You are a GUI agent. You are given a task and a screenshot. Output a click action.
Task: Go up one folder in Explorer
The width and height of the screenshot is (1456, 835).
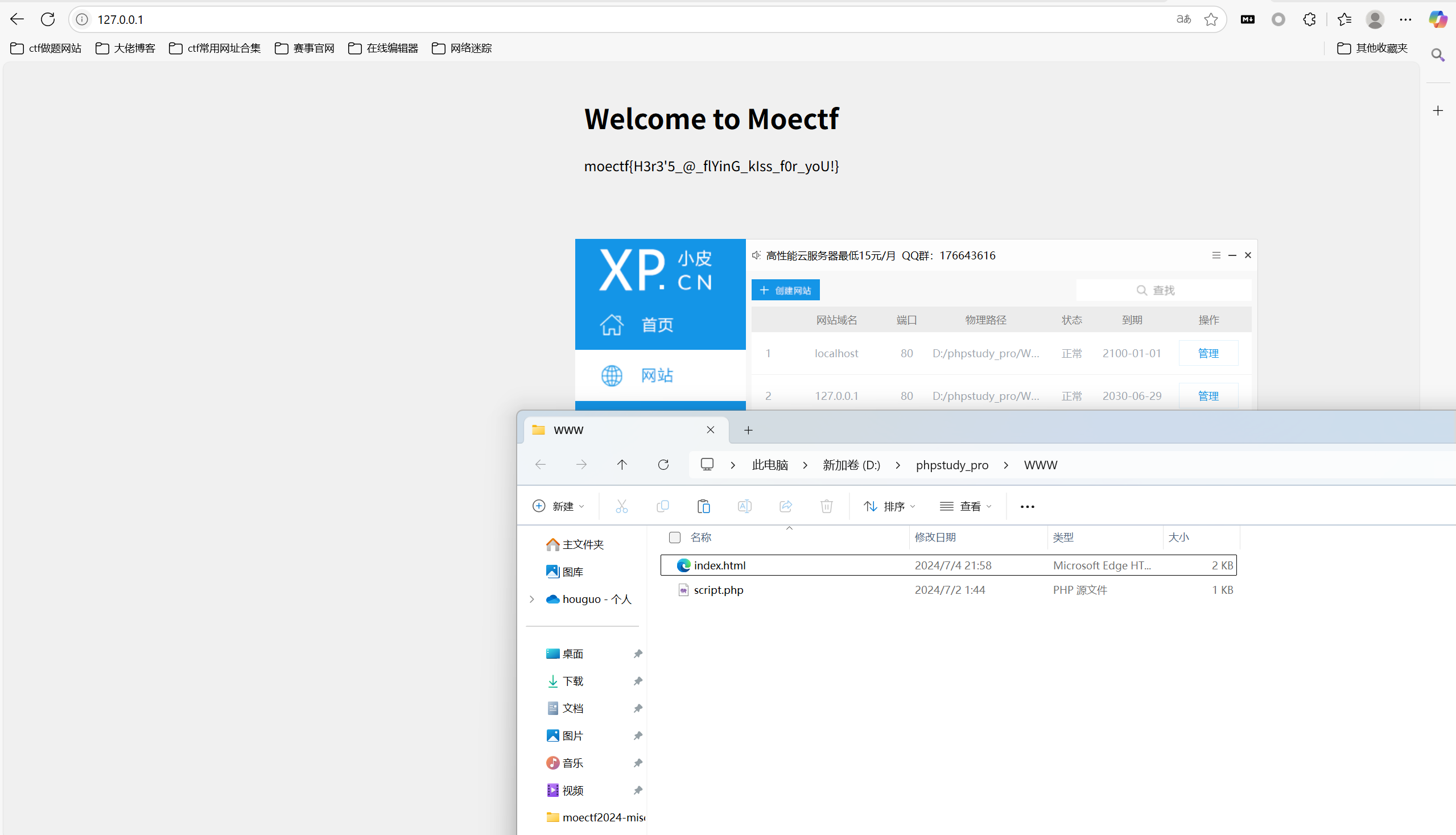coord(622,465)
